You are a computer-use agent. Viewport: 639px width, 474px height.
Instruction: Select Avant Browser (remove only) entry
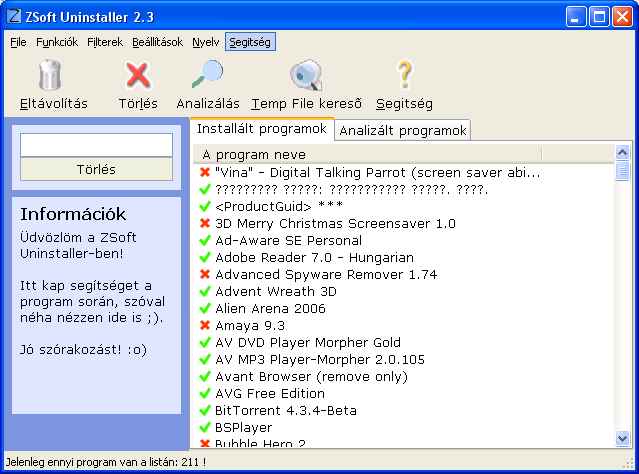[x=311, y=376]
